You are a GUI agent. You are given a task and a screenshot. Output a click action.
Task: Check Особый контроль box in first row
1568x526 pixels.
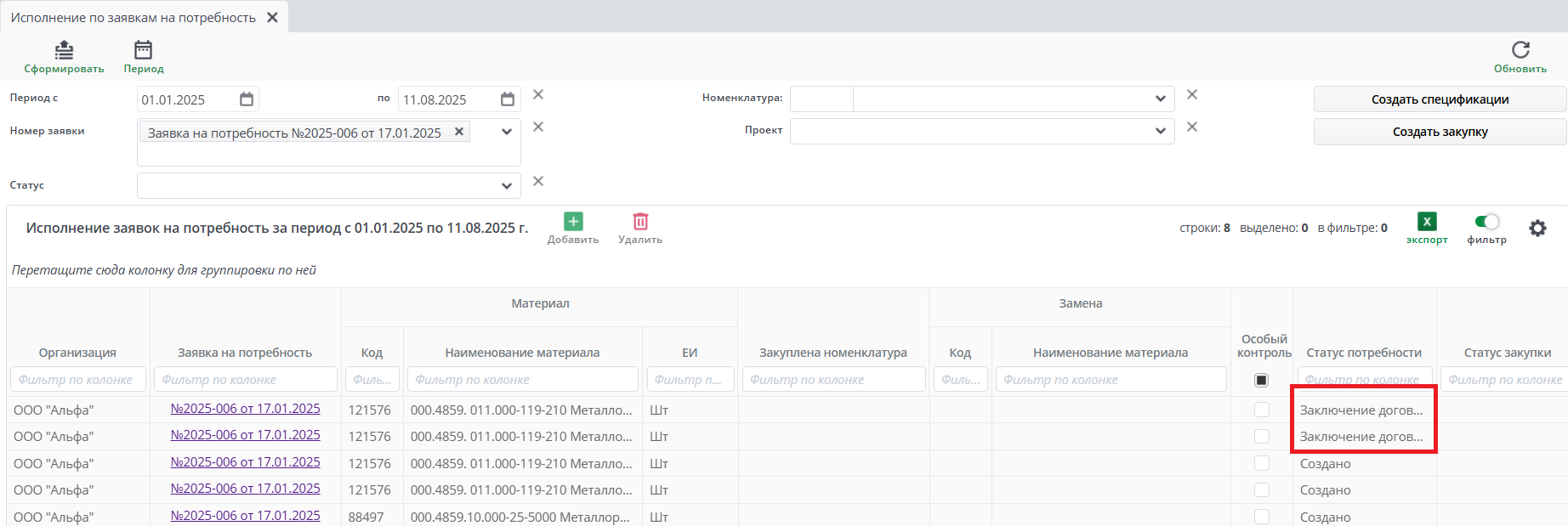1262,410
